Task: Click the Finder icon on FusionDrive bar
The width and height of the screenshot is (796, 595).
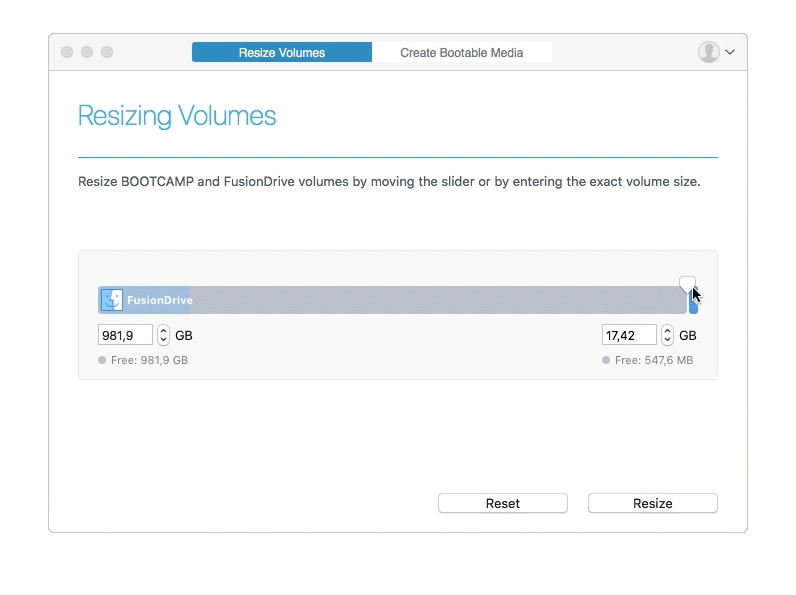Action: (112, 300)
